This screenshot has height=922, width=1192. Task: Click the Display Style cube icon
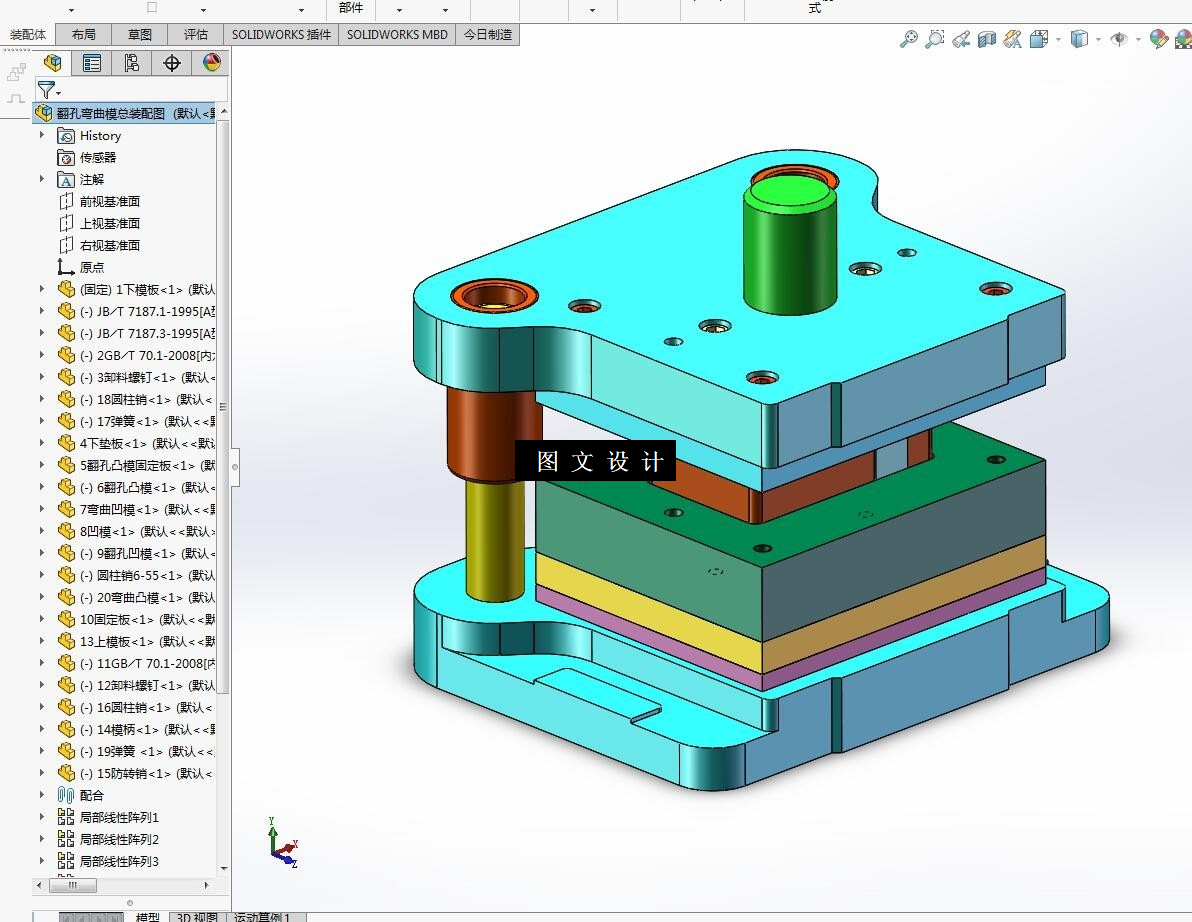click(1079, 39)
